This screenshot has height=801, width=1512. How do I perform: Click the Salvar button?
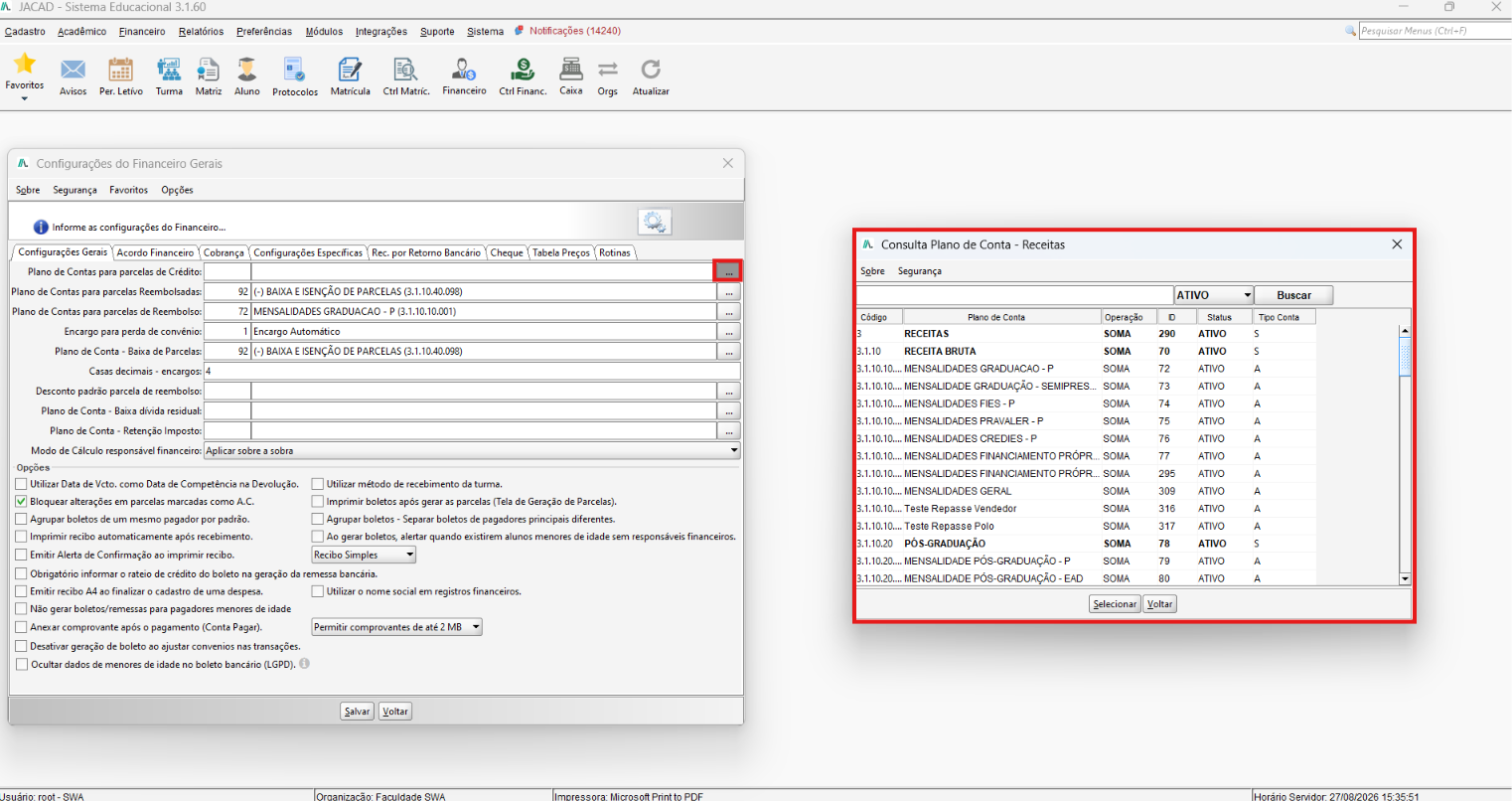click(357, 712)
